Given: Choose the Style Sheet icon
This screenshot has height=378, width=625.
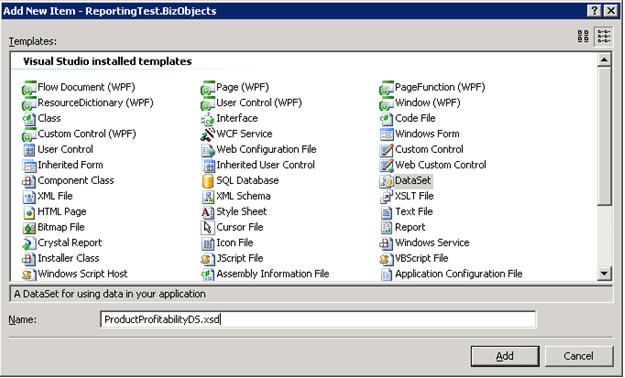Looking at the screenshot, I should click(x=208, y=212).
